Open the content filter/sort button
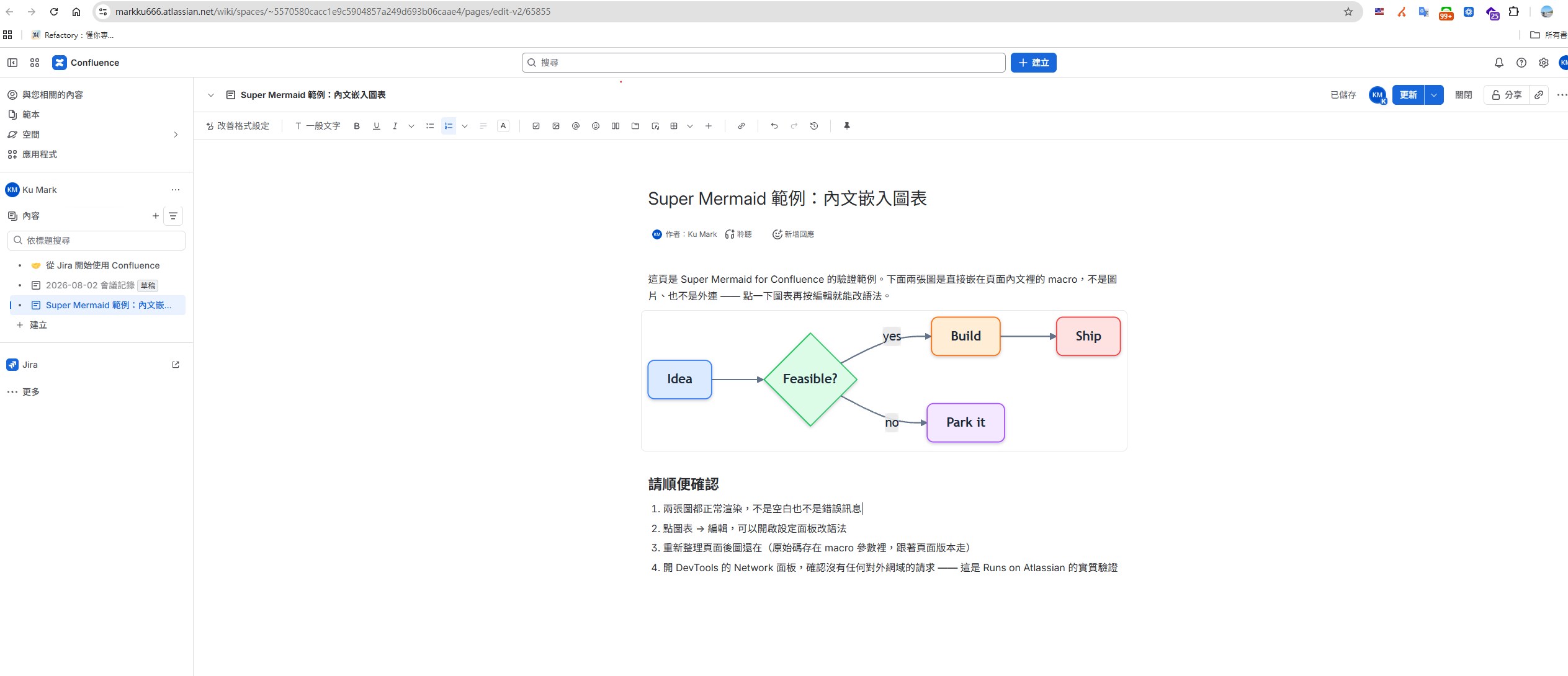1568x676 pixels. point(173,216)
